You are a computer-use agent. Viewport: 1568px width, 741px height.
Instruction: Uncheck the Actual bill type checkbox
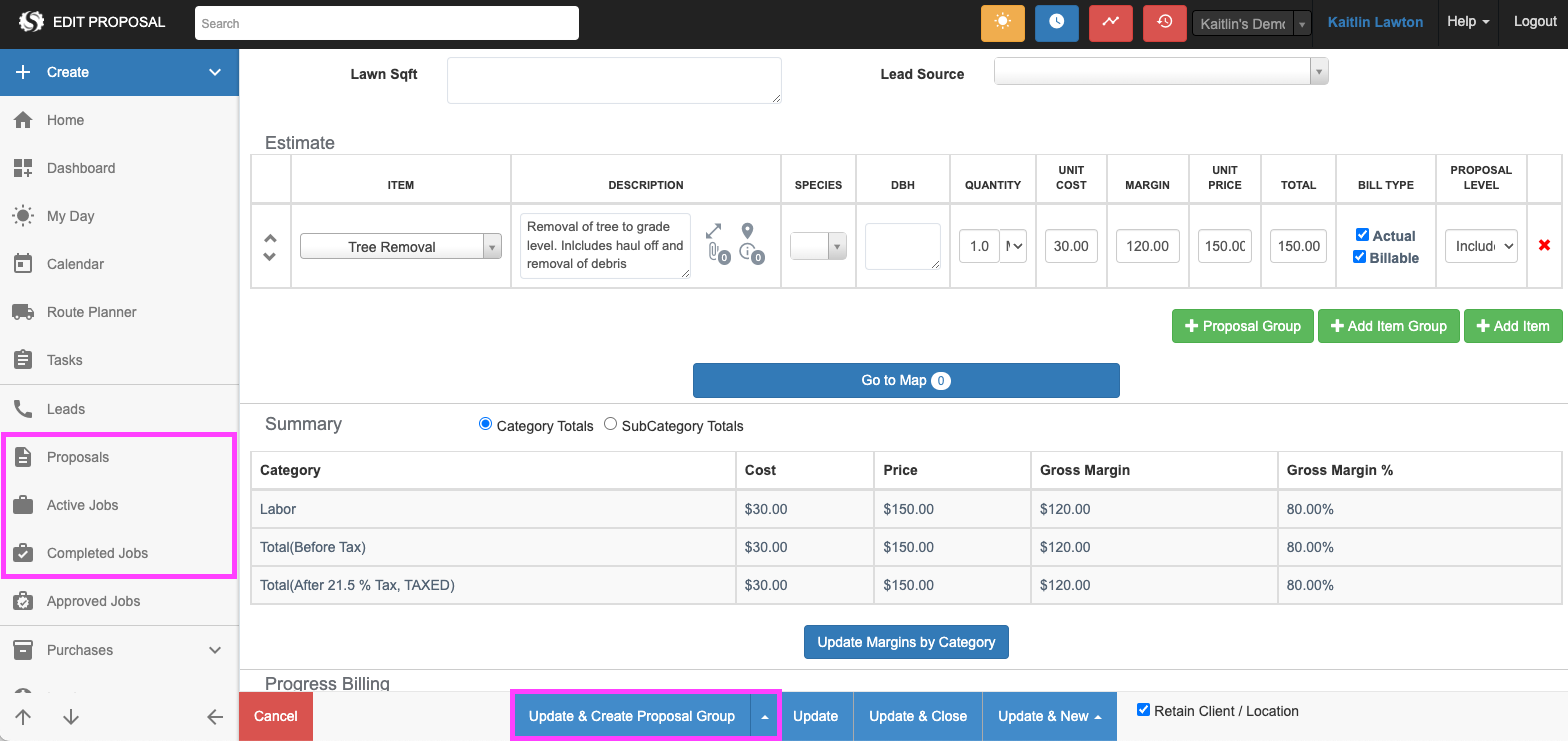tap(1361, 235)
